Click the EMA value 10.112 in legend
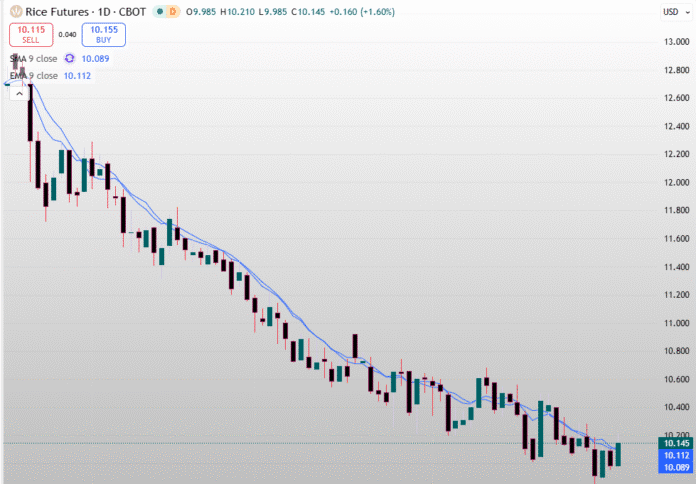The width and height of the screenshot is (696, 484). 78,75
